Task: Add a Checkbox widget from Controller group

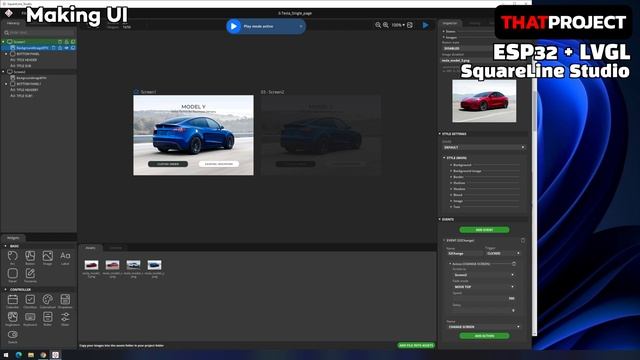Action: point(30,301)
